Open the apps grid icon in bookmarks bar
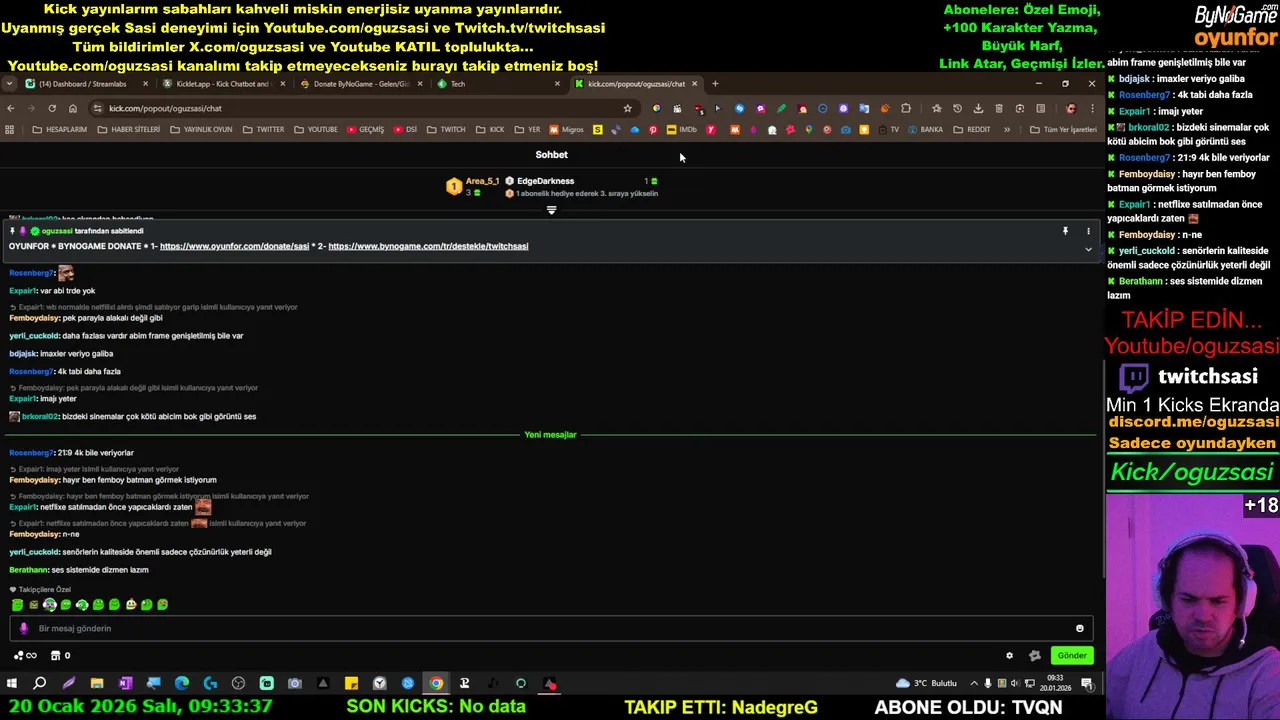Image resolution: width=1280 pixels, height=720 pixels. click(10, 130)
